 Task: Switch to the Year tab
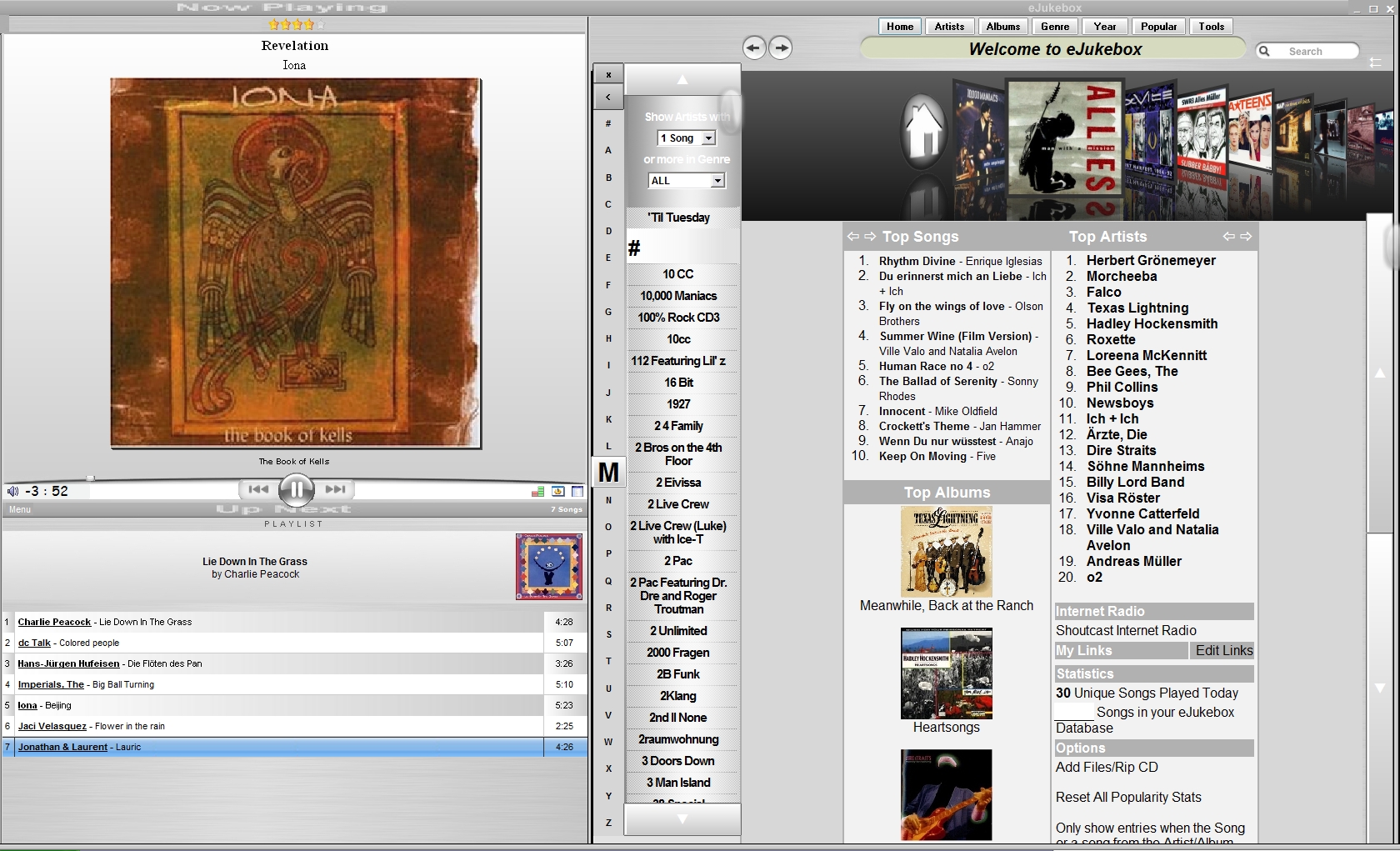point(1105,27)
